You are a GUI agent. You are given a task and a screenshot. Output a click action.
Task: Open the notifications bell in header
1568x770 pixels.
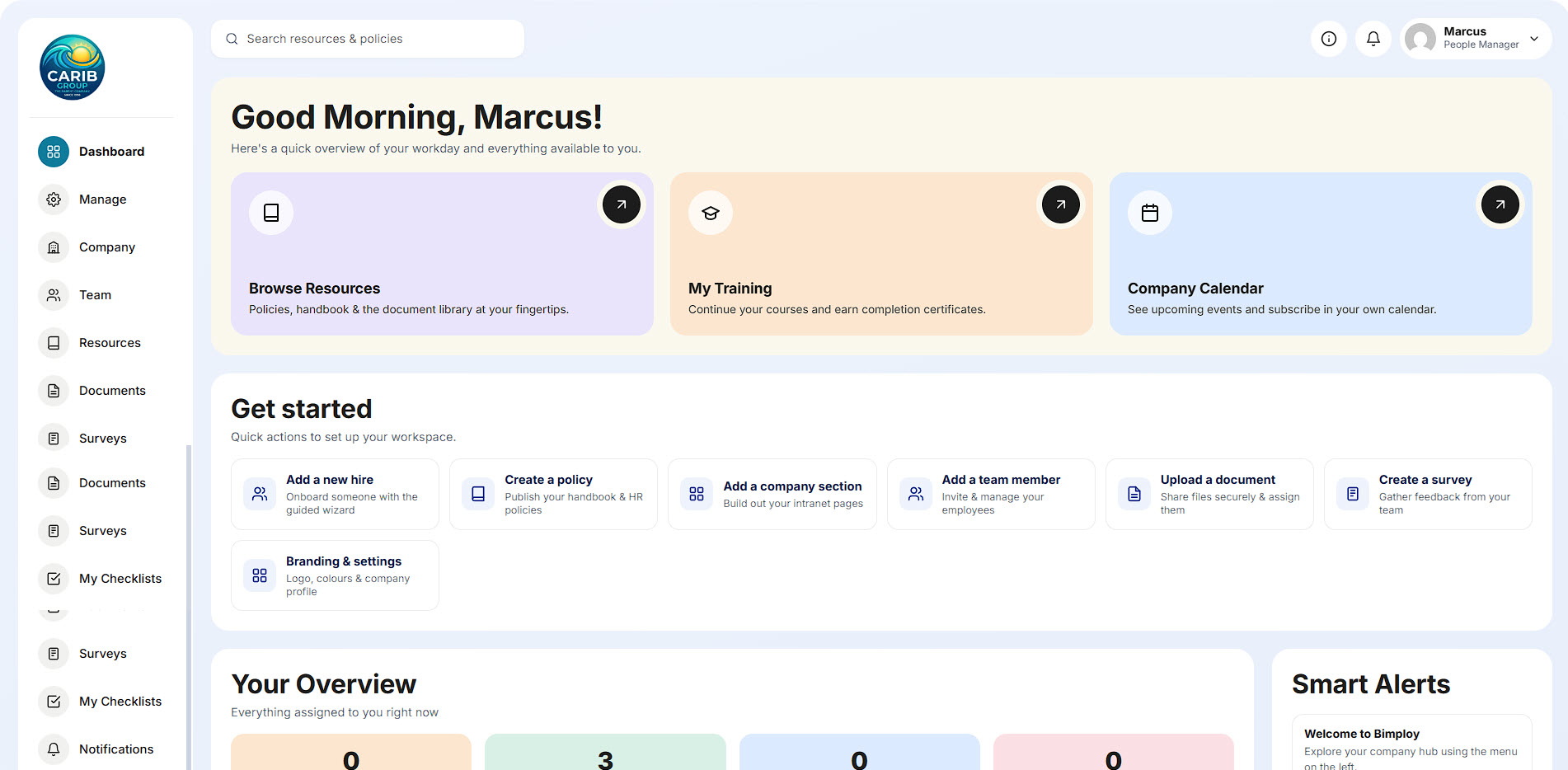(x=1373, y=39)
